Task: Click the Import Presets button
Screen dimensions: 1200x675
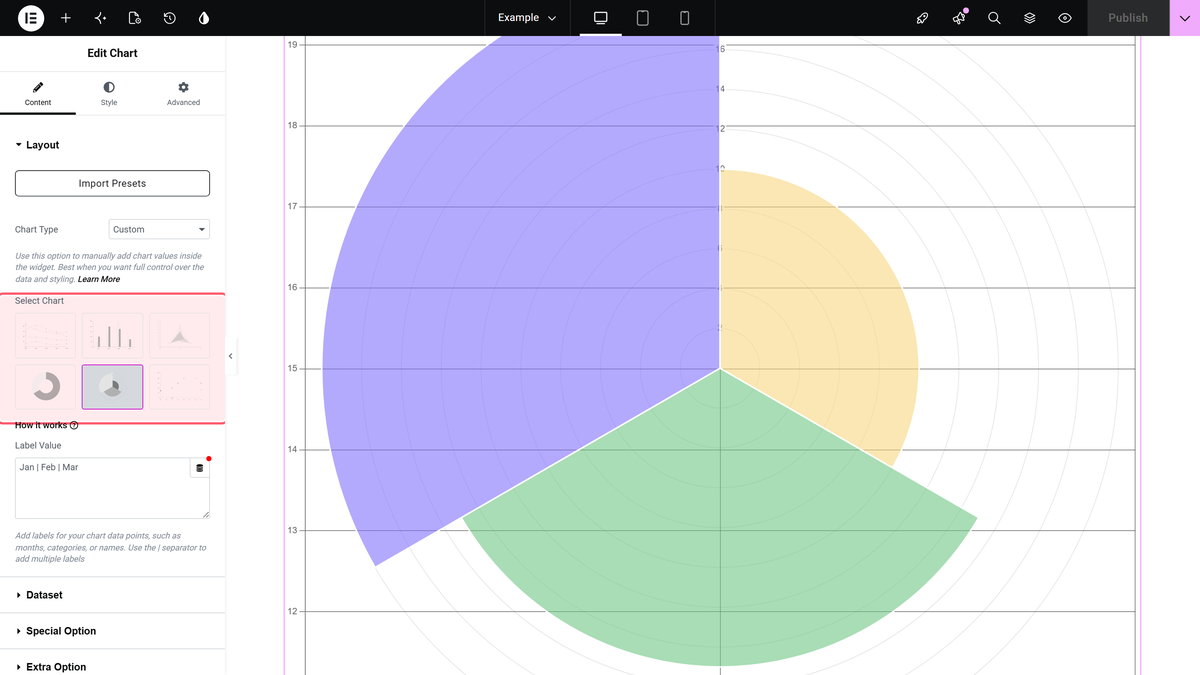Action: [x=112, y=183]
